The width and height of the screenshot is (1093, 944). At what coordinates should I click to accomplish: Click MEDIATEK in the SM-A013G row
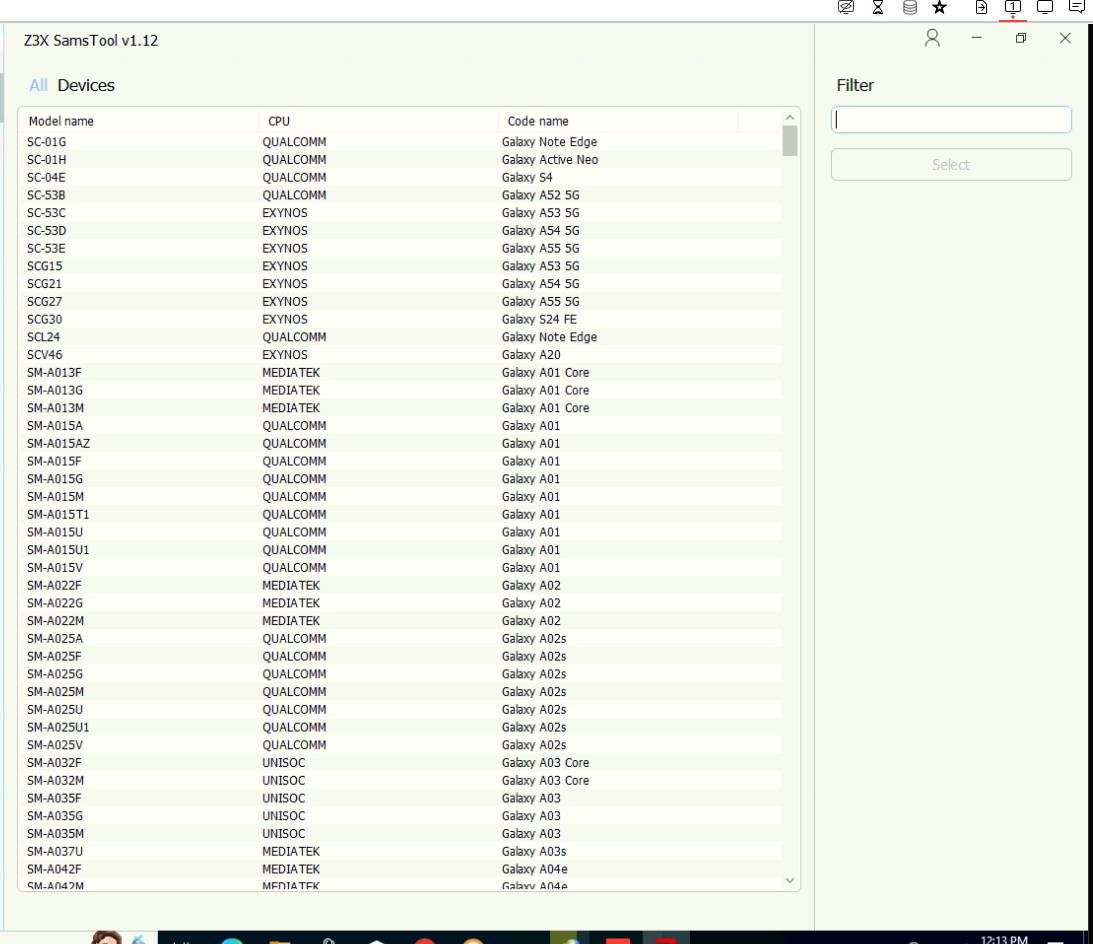[291, 390]
